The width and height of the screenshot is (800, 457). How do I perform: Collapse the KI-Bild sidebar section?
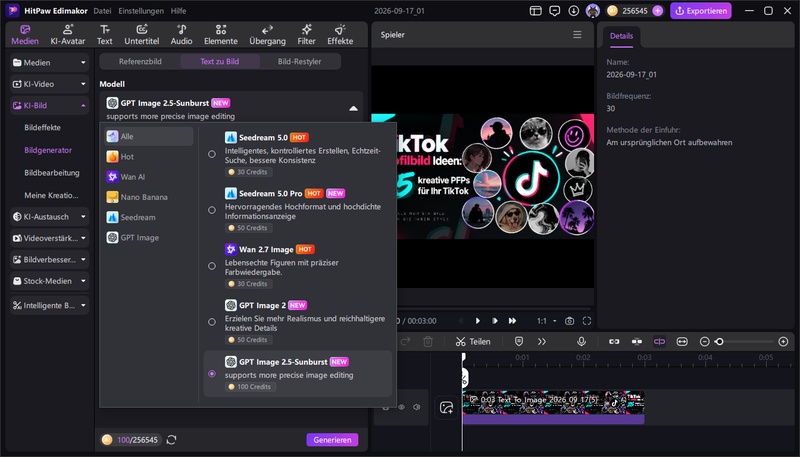pyautogui.click(x=49, y=105)
